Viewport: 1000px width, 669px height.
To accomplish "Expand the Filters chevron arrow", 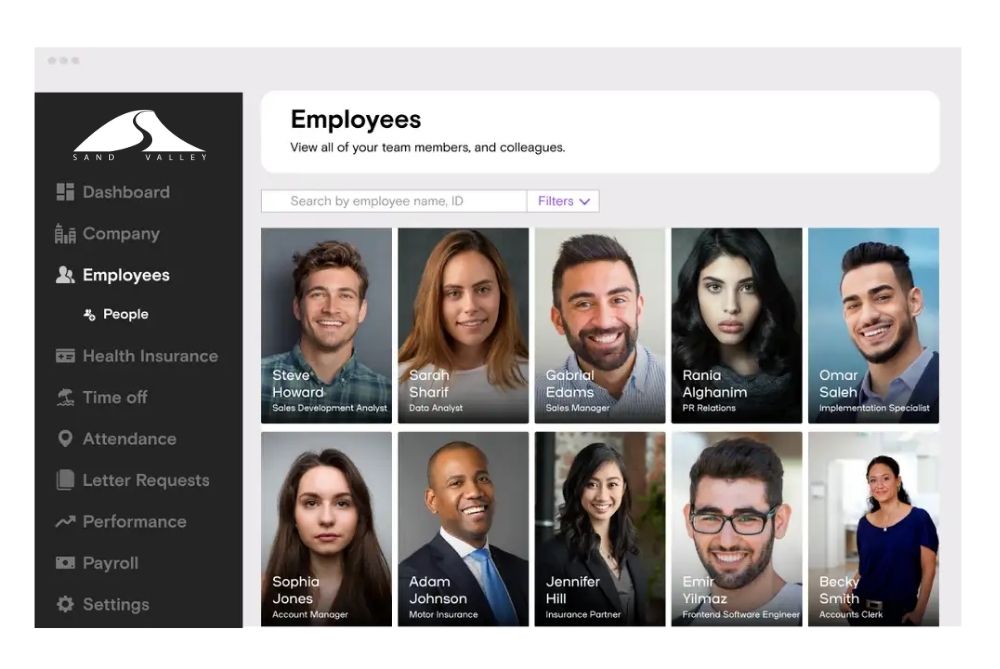I will [585, 202].
